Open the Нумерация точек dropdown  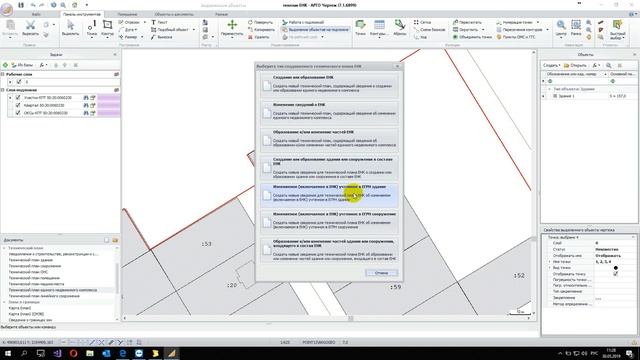click(x=537, y=22)
